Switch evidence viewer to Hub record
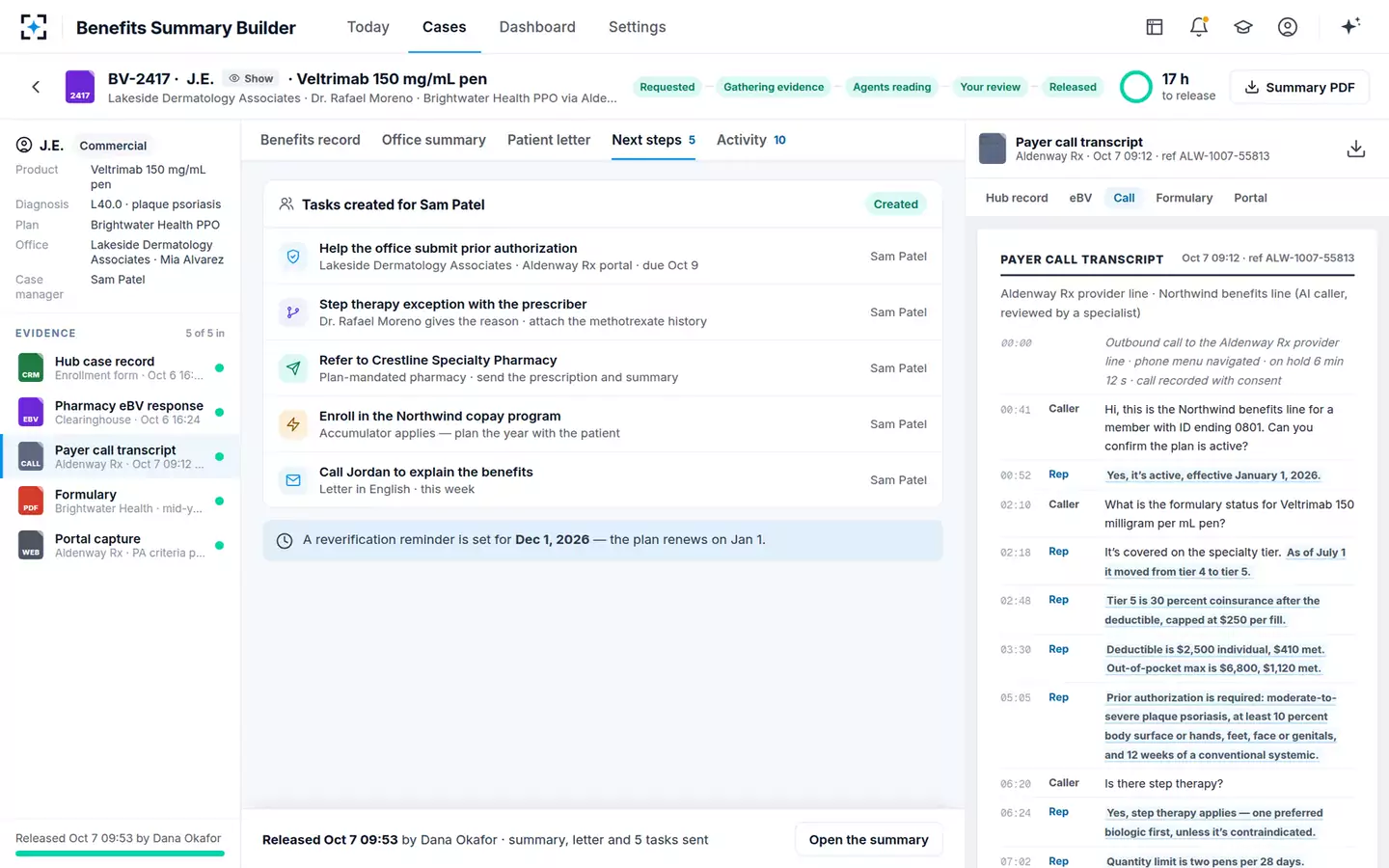This screenshot has height=868, width=1389. point(1017,198)
